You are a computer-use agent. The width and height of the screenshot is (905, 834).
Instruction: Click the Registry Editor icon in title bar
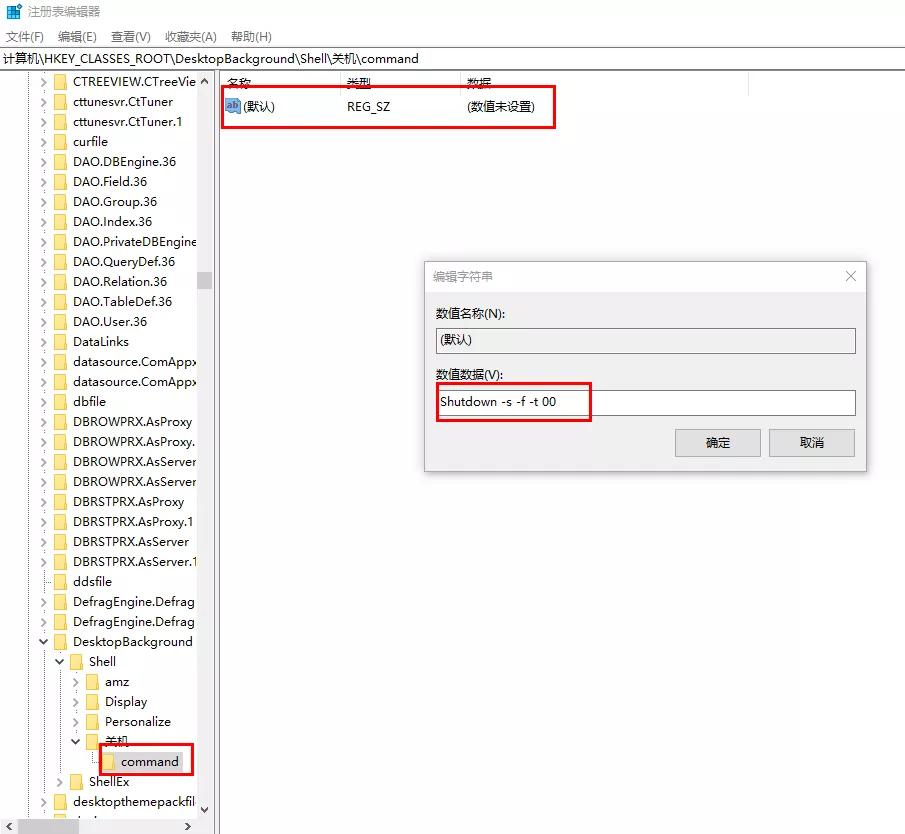coord(13,13)
